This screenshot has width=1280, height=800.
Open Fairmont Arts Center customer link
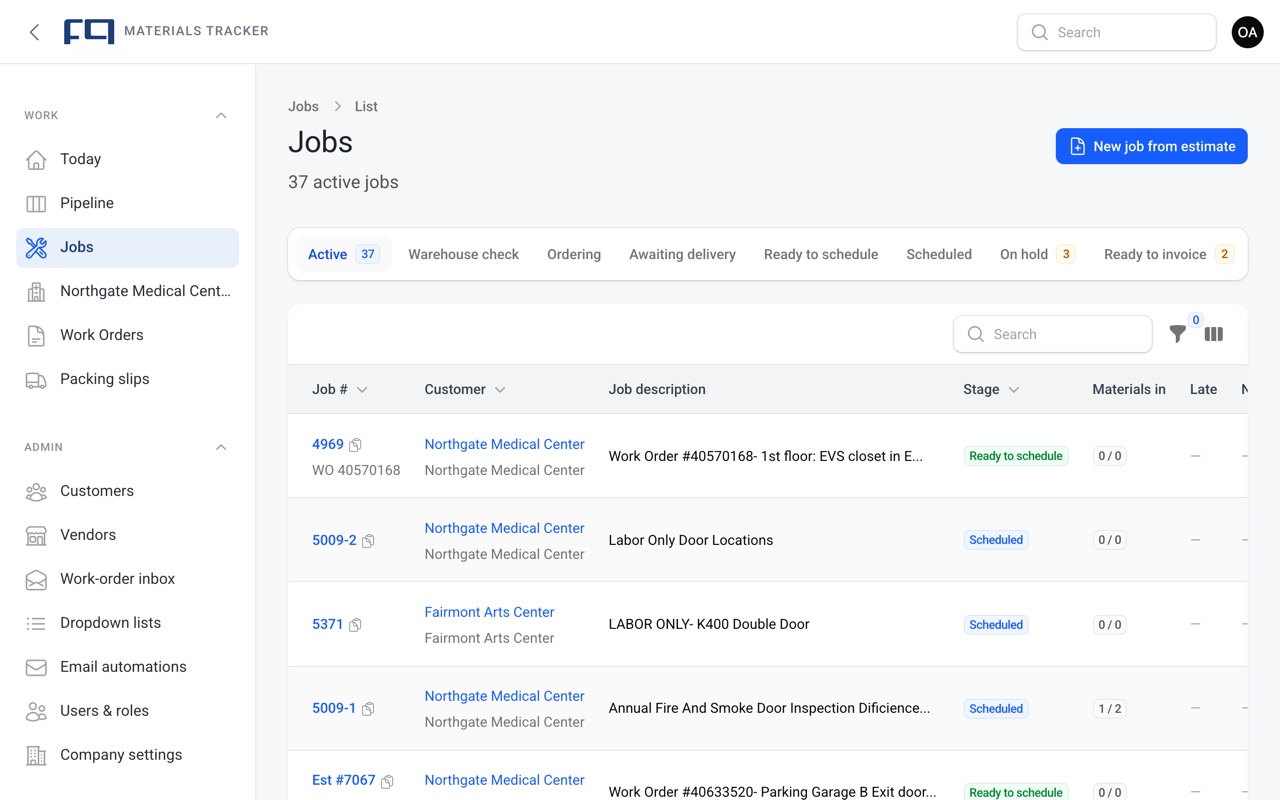click(489, 612)
